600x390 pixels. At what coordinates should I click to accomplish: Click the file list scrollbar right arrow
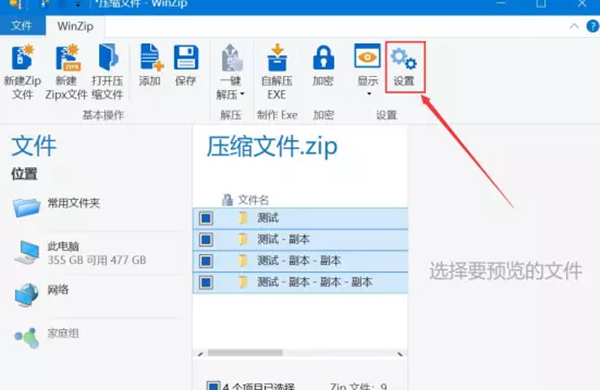point(400,354)
